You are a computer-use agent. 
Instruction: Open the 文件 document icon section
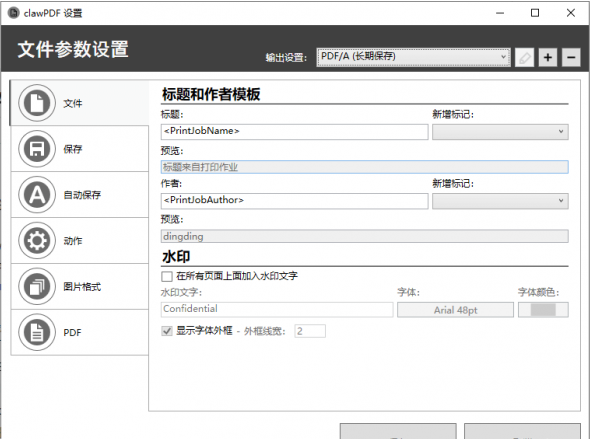(37, 103)
